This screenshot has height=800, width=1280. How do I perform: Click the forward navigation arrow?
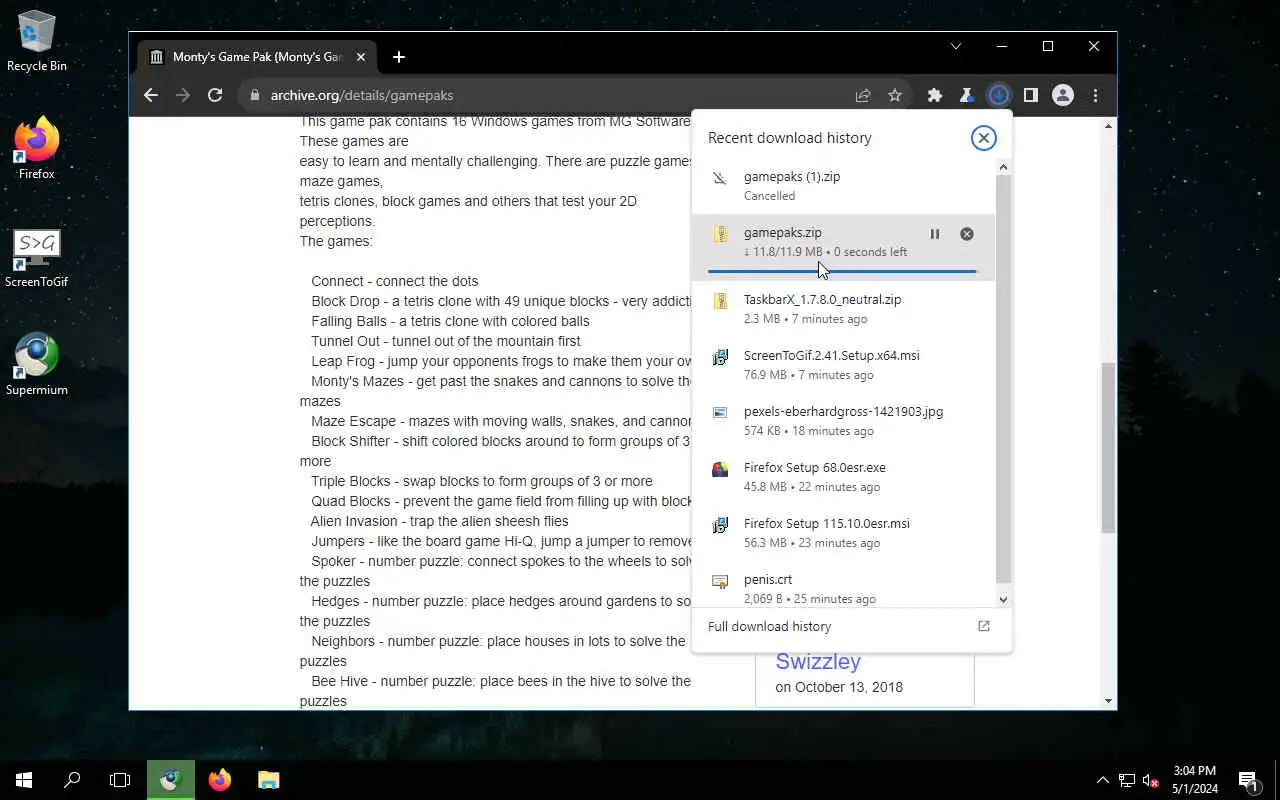point(183,95)
